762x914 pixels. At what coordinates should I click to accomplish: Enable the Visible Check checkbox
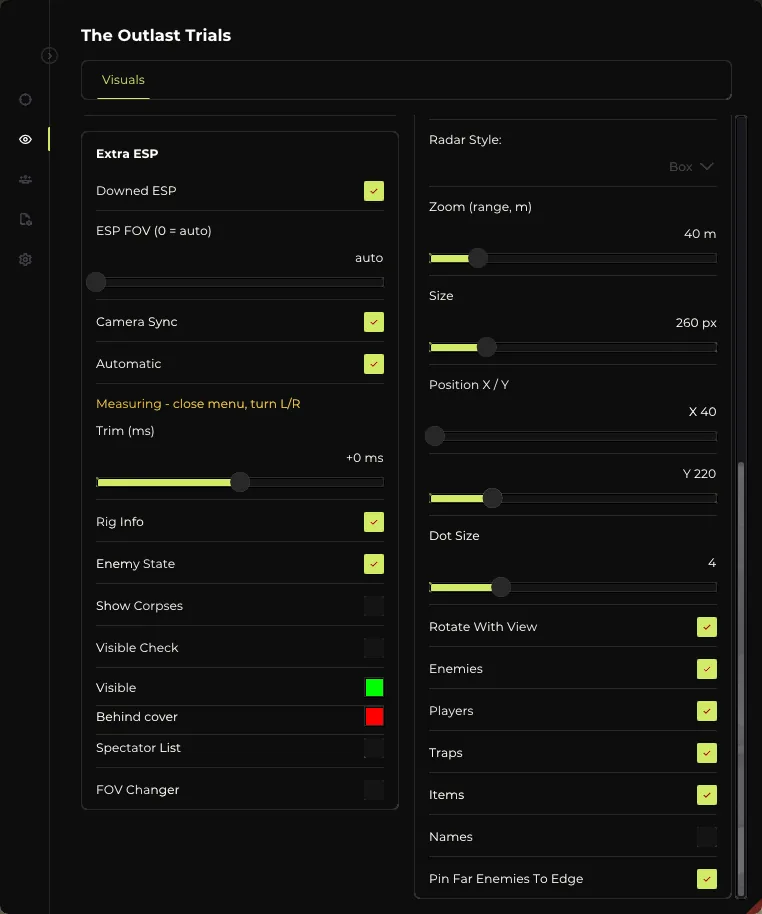374,648
